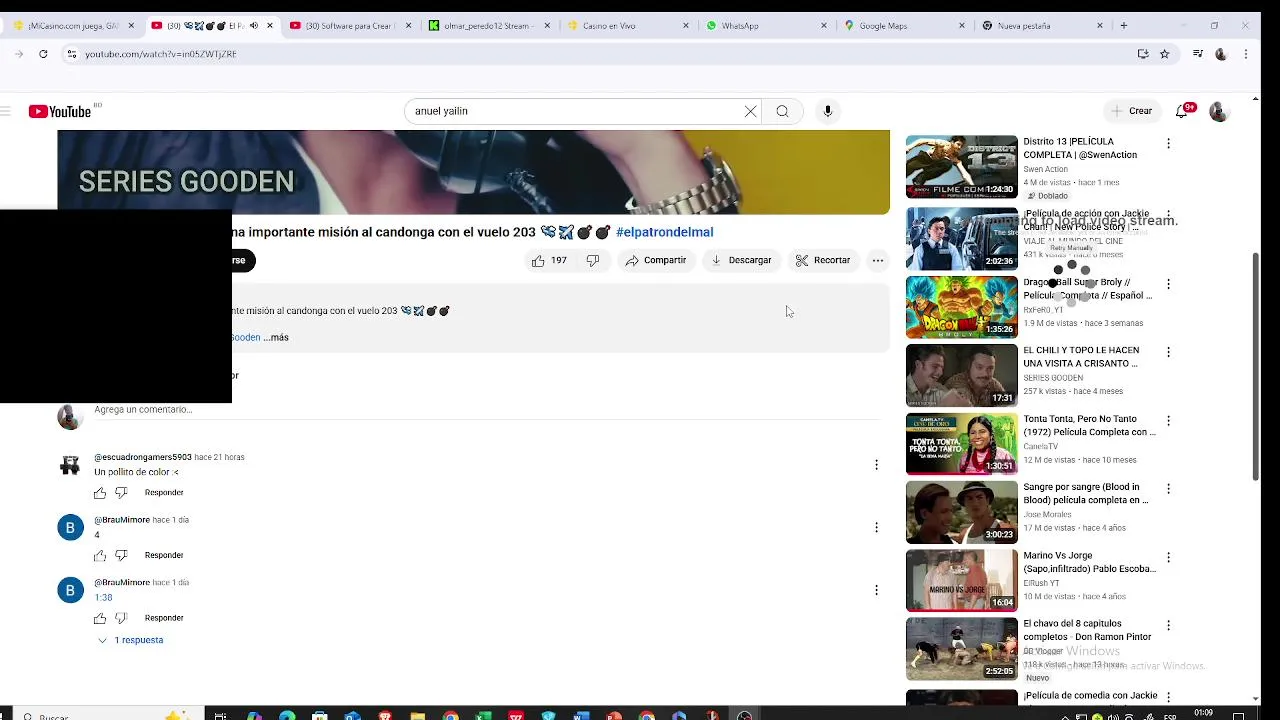Open options for El Chili y Topo video
1280x720 pixels.
(1168, 352)
